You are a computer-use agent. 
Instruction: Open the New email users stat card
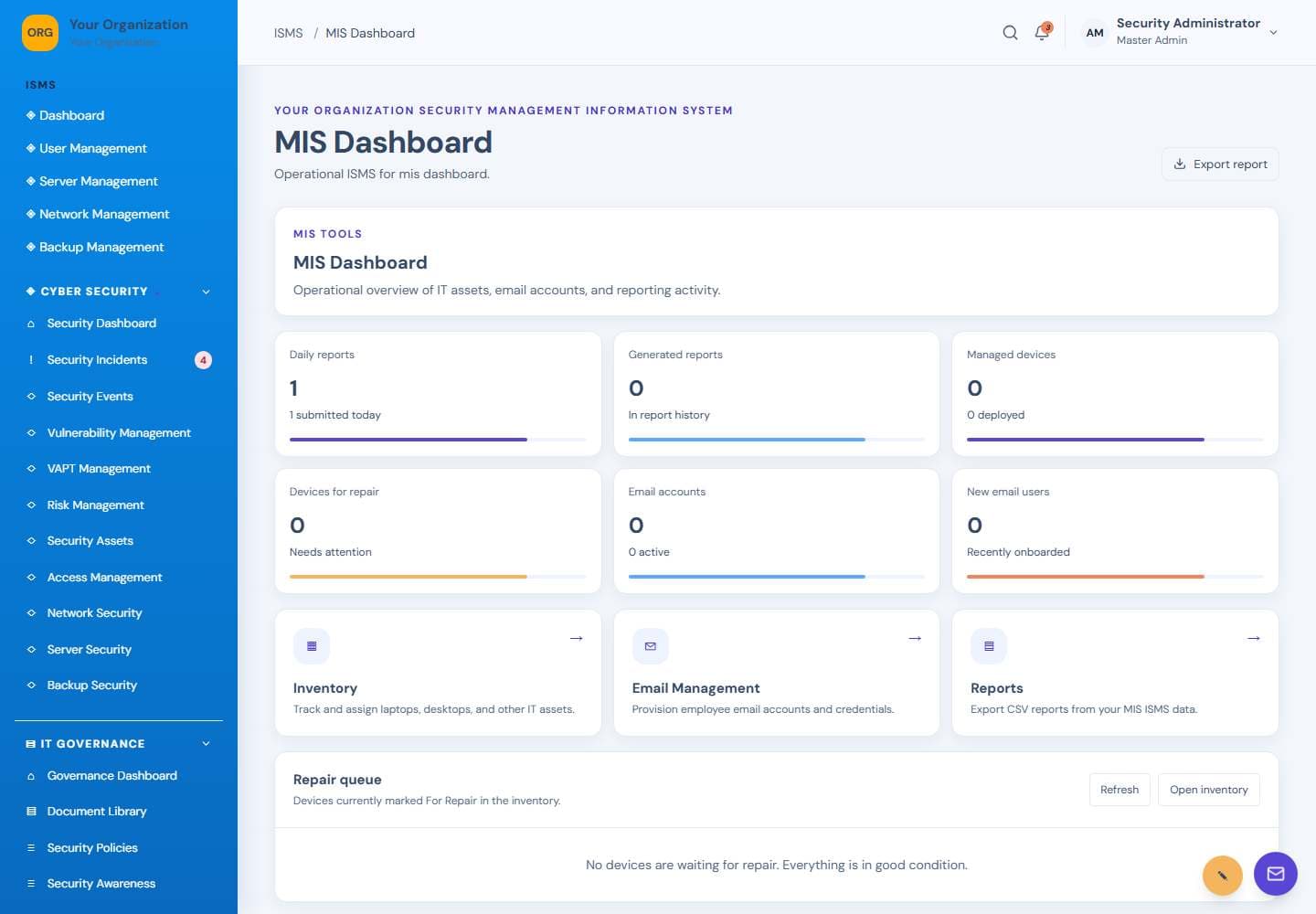click(1115, 531)
